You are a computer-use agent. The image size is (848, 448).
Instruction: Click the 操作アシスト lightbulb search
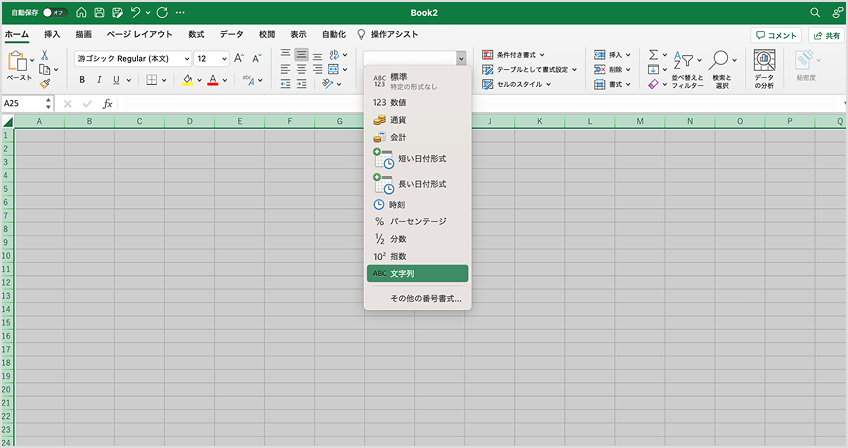(388, 35)
